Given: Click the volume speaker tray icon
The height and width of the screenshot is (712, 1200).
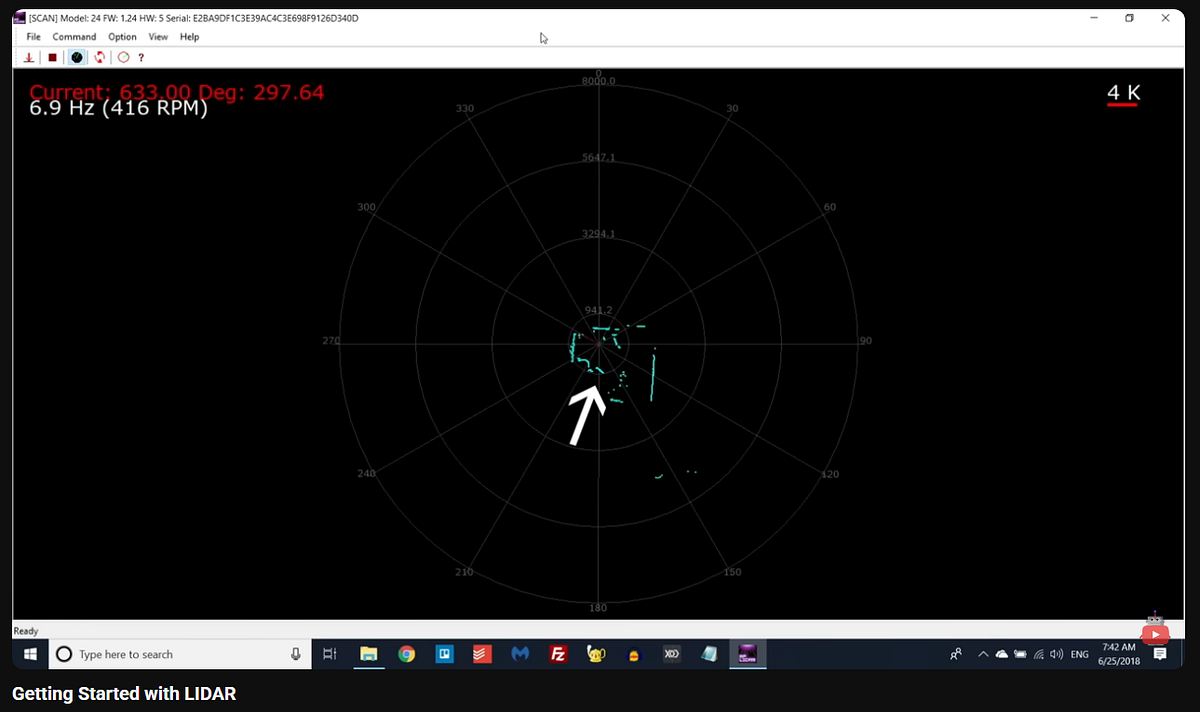Looking at the screenshot, I should (1056, 654).
